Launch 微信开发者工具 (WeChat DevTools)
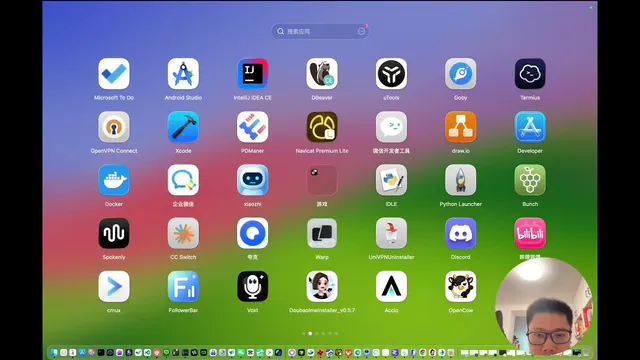The image size is (640, 360). (391, 127)
